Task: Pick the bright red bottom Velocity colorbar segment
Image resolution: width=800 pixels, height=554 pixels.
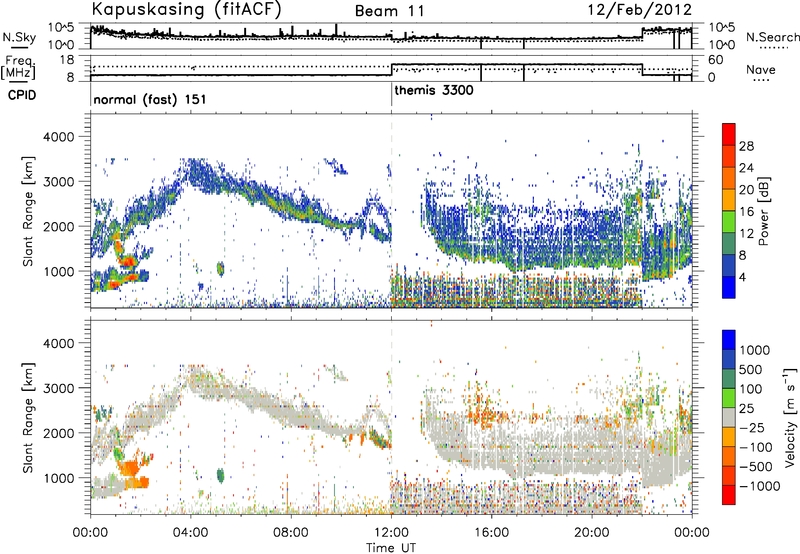Action: 729,495
